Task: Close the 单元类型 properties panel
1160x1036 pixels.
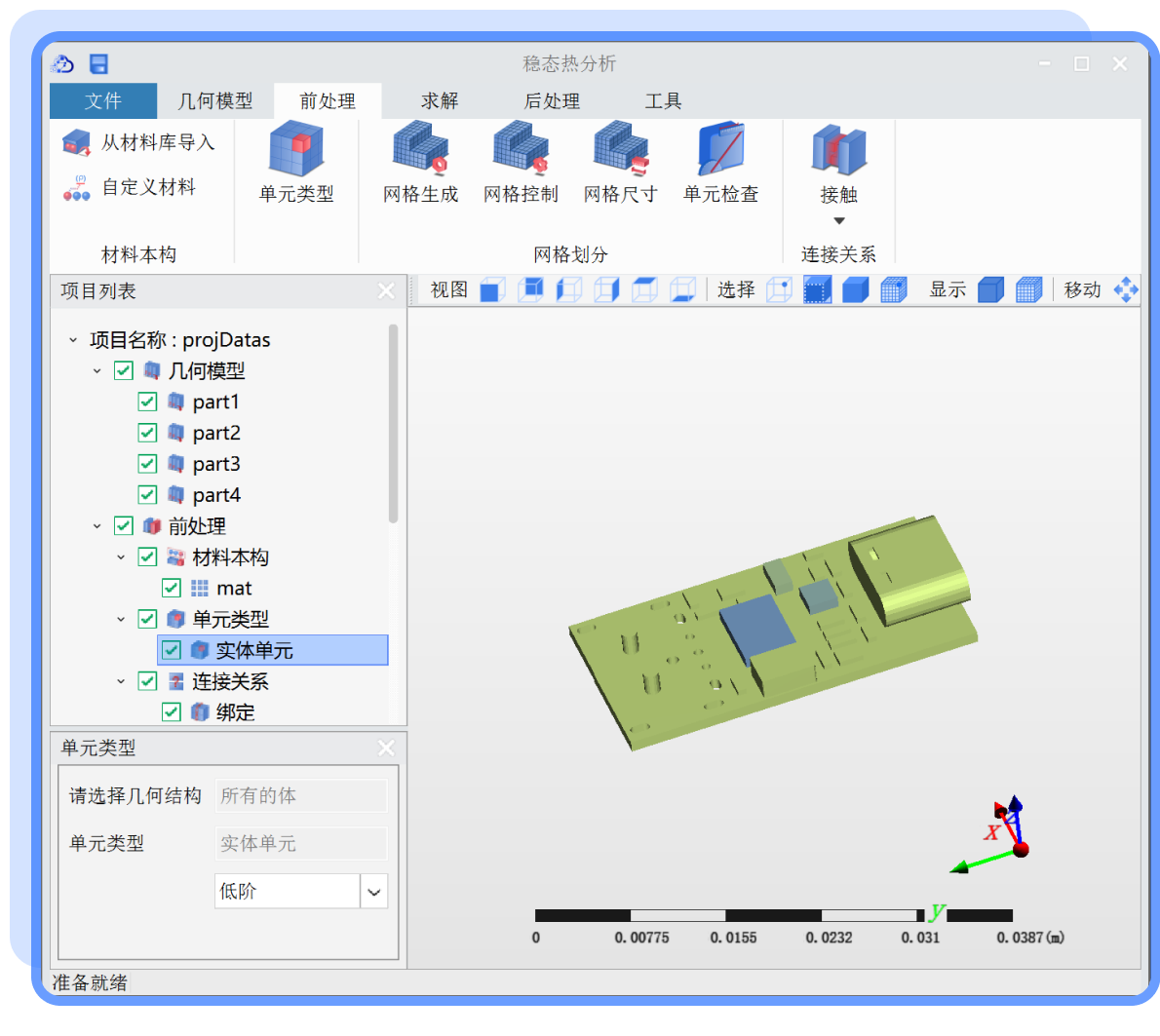Action: coord(386,748)
